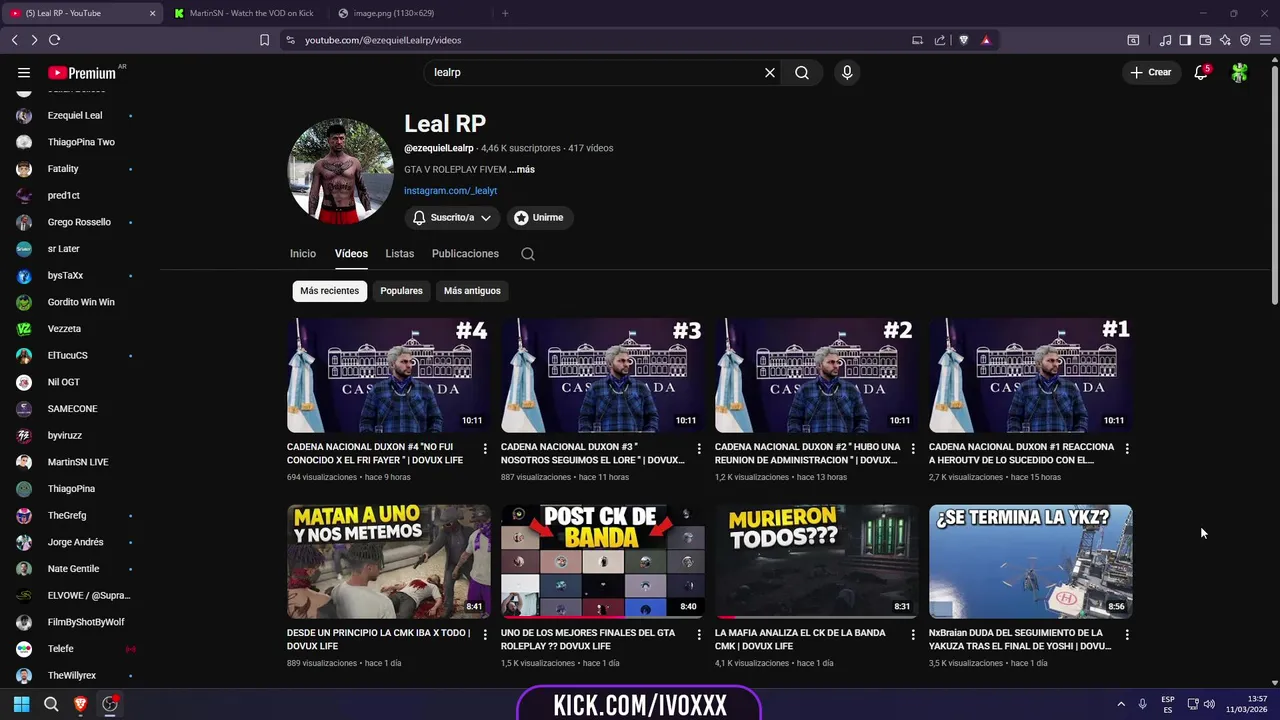
Task: Search within the channel using the magnifier
Action: 528,254
